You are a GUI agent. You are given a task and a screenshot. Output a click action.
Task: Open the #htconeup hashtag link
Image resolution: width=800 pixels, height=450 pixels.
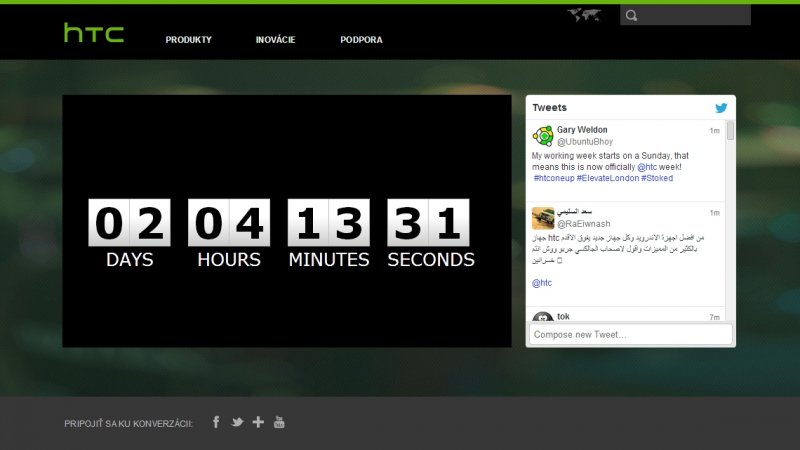(x=553, y=178)
